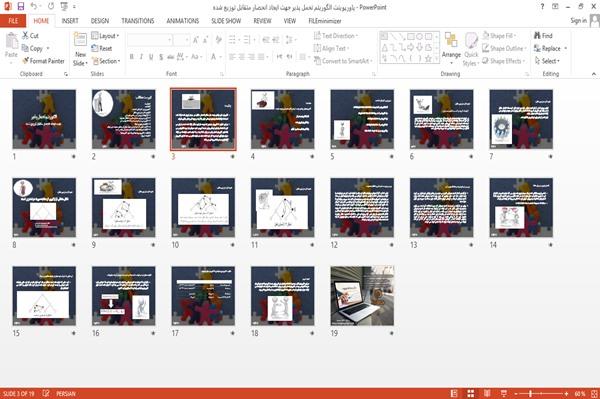The image size is (600, 399).
Task: Click the Bullets list icon
Action: pyautogui.click(x=233, y=40)
